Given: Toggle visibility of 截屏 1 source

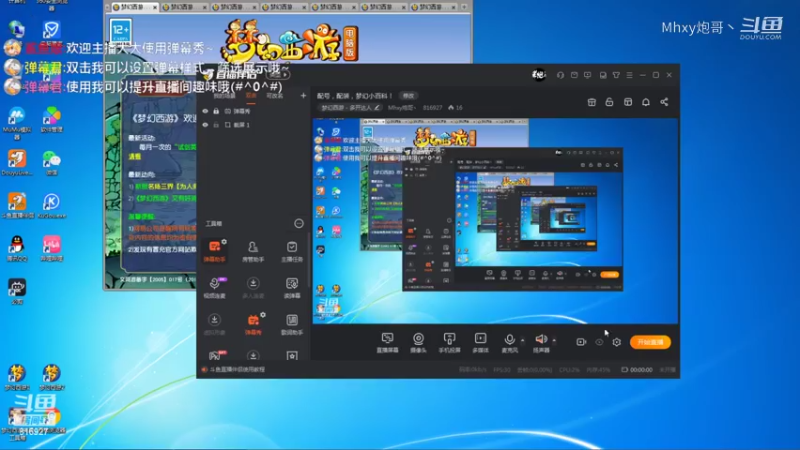Looking at the screenshot, I should tap(205, 124).
